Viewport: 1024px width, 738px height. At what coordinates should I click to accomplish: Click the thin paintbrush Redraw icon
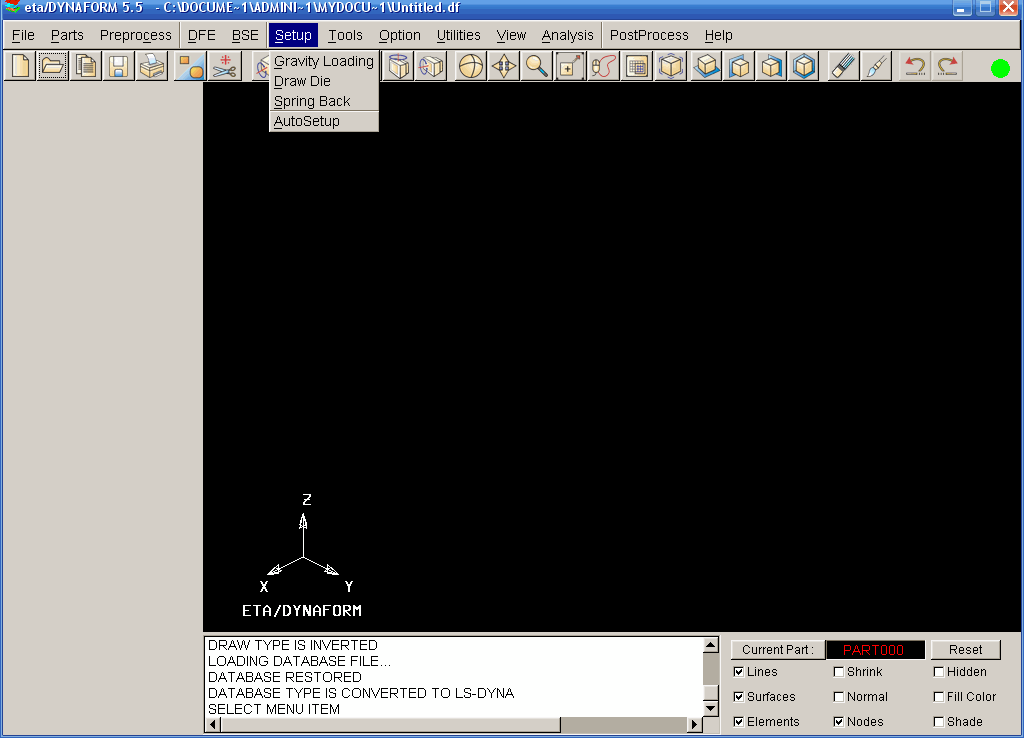tap(876, 66)
